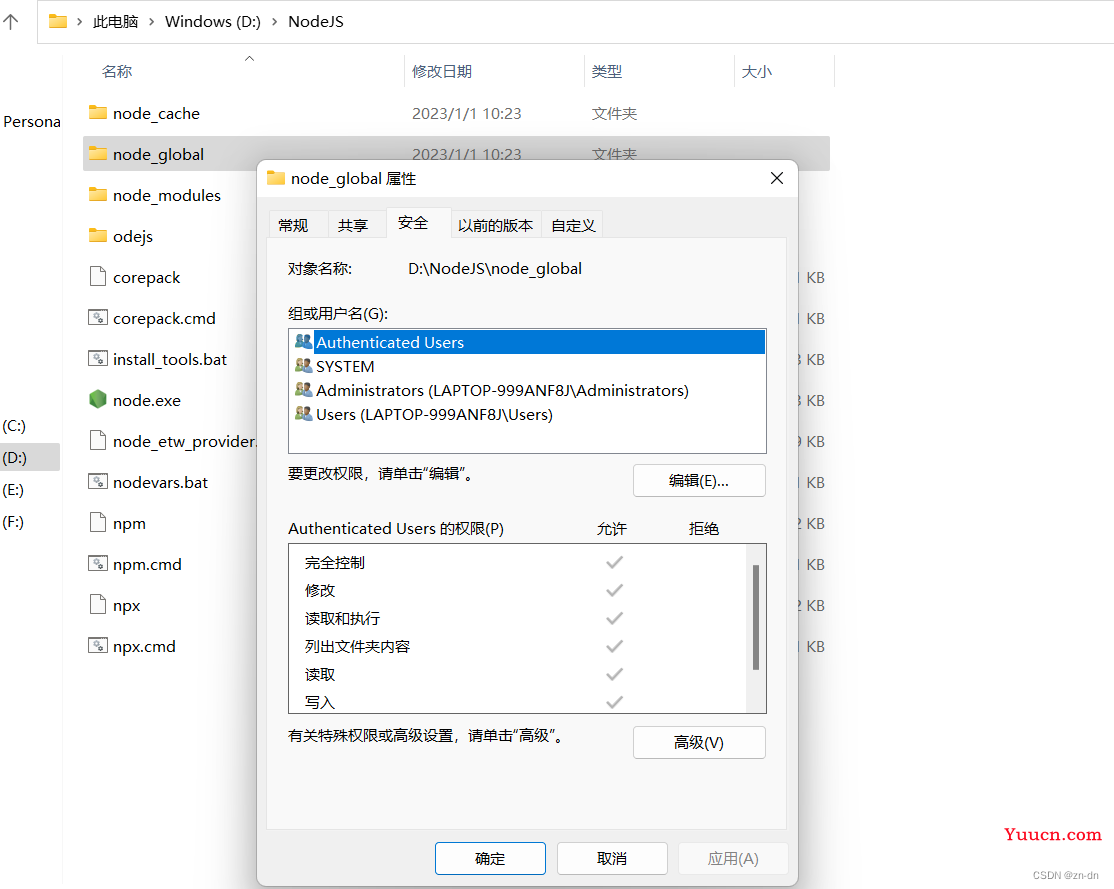Select the node_cache folder icon

98,112
